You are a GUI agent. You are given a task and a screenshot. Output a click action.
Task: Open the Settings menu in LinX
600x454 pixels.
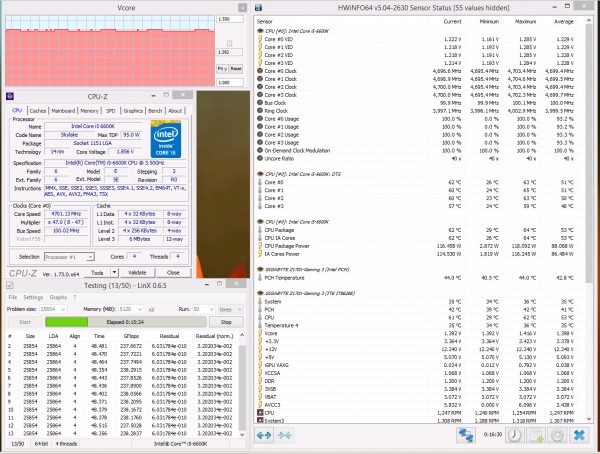pyautogui.click(x=33, y=297)
